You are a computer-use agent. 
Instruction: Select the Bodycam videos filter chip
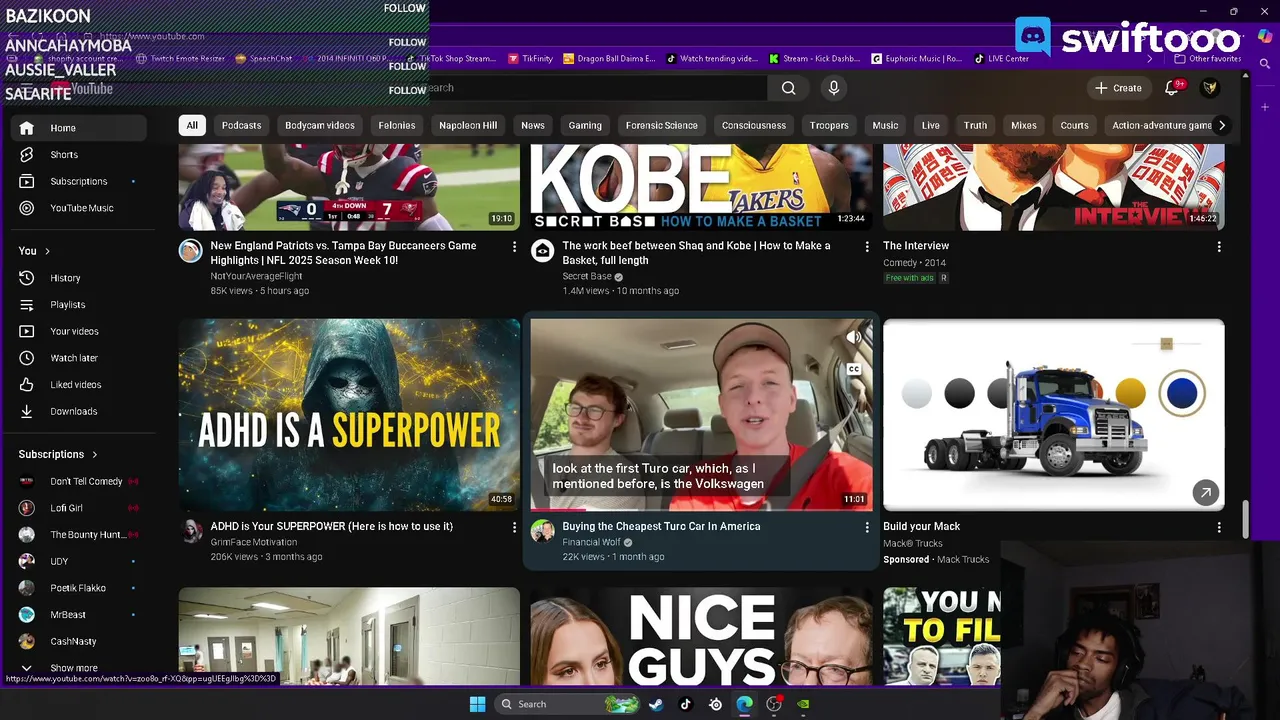[320, 125]
